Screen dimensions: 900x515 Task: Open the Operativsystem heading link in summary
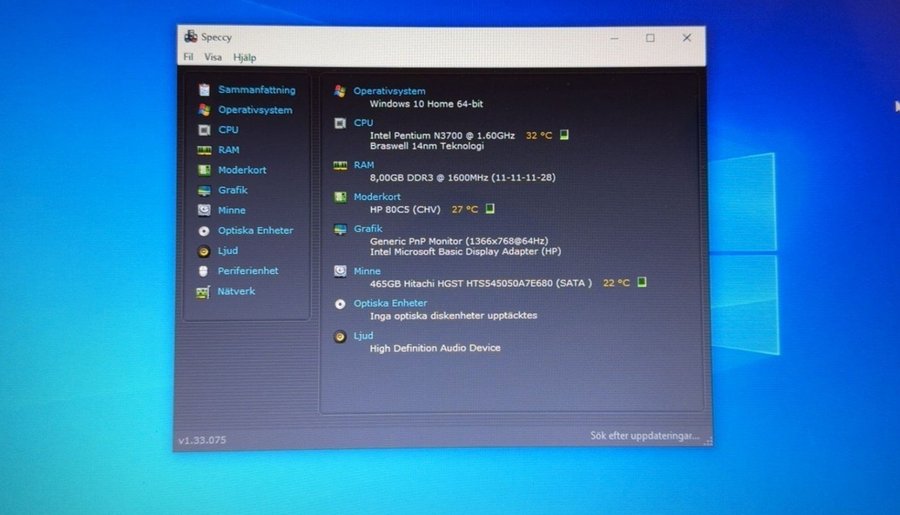389,91
